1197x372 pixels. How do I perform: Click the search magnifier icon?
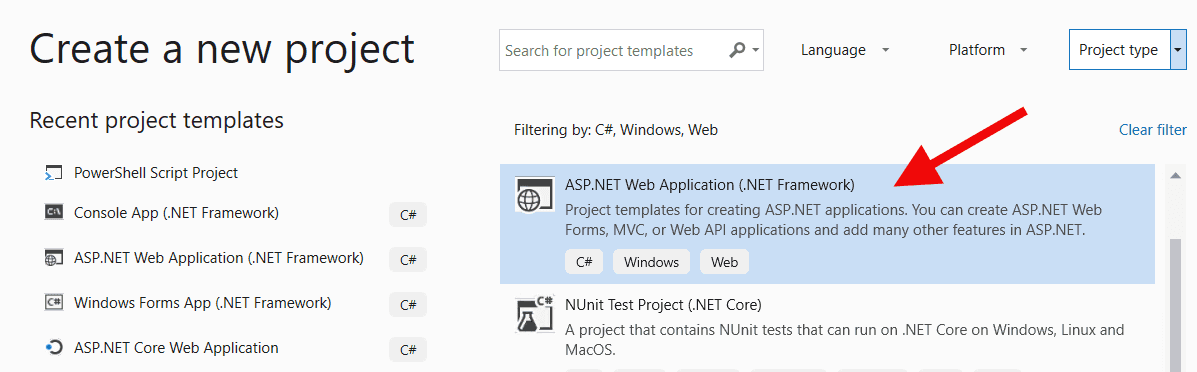click(737, 50)
